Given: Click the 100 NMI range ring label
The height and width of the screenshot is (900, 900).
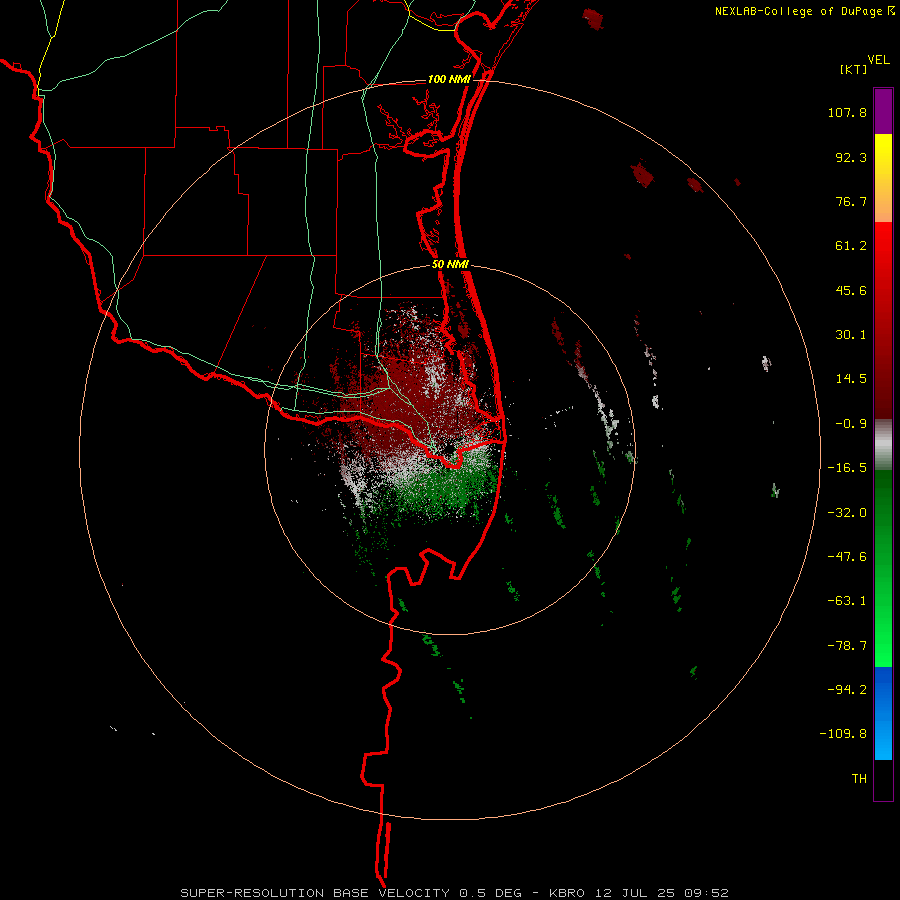Looking at the screenshot, I should [449, 79].
